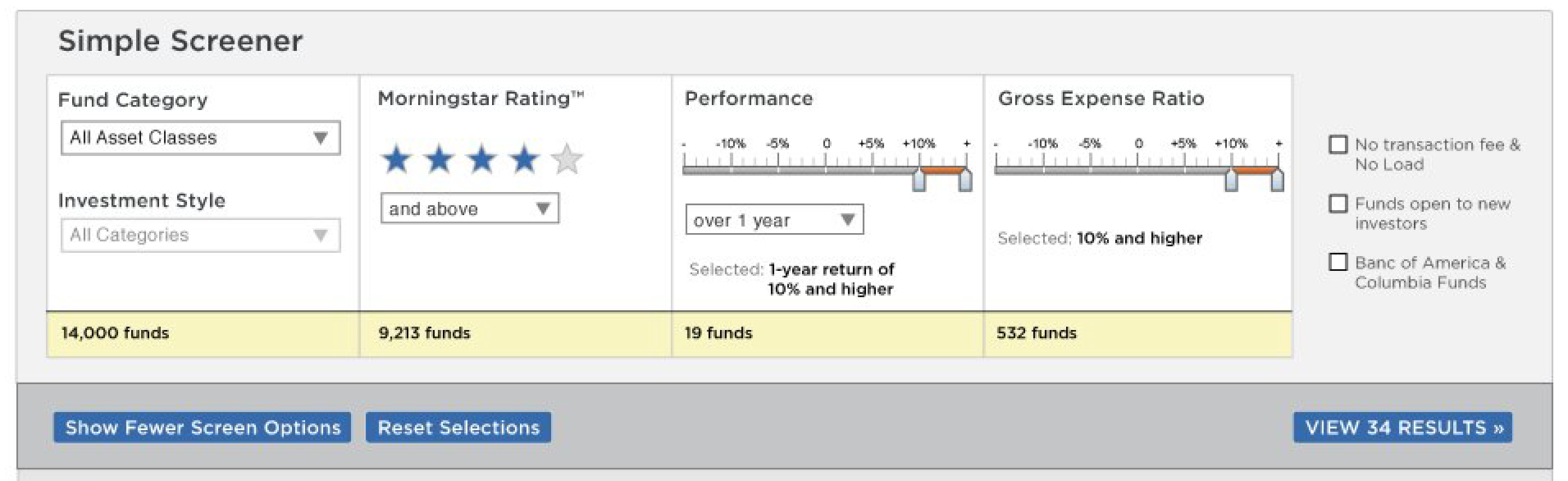The width and height of the screenshot is (1568, 481).
Task: Click Gross Expense Ratio left slider handle
Action: coord(1231,180)
